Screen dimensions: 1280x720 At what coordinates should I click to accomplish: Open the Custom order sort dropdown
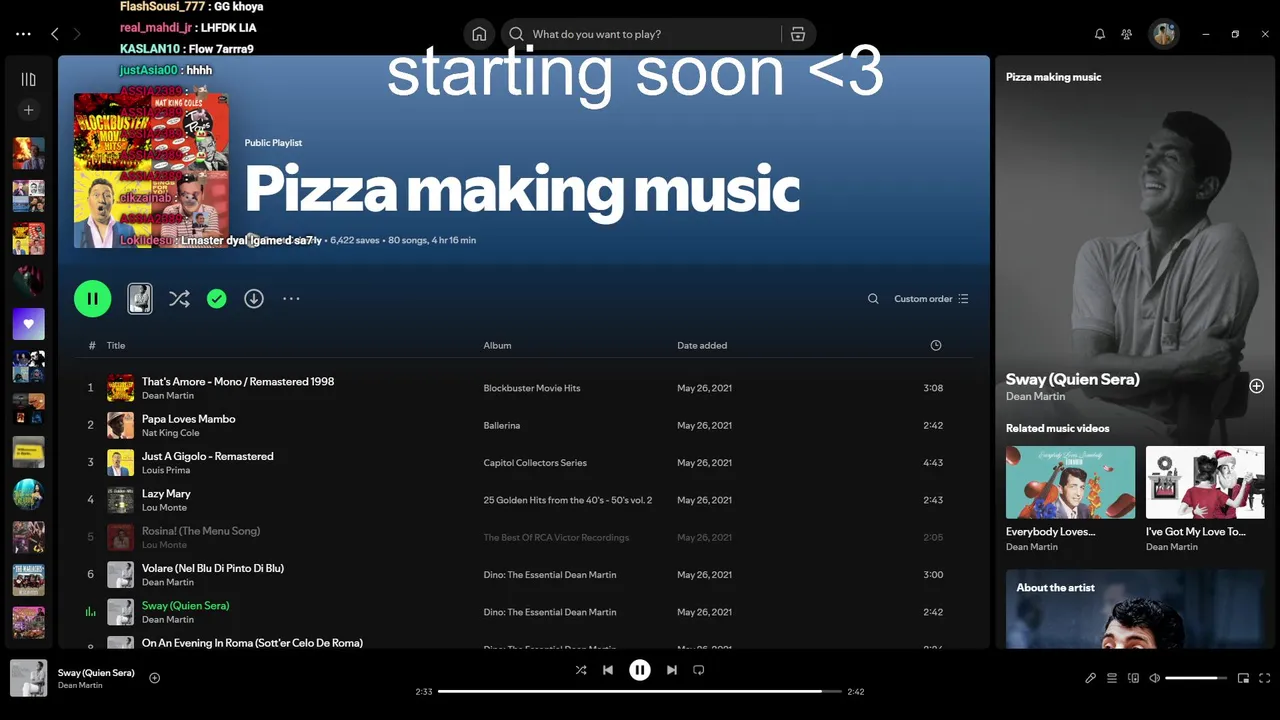931,298
